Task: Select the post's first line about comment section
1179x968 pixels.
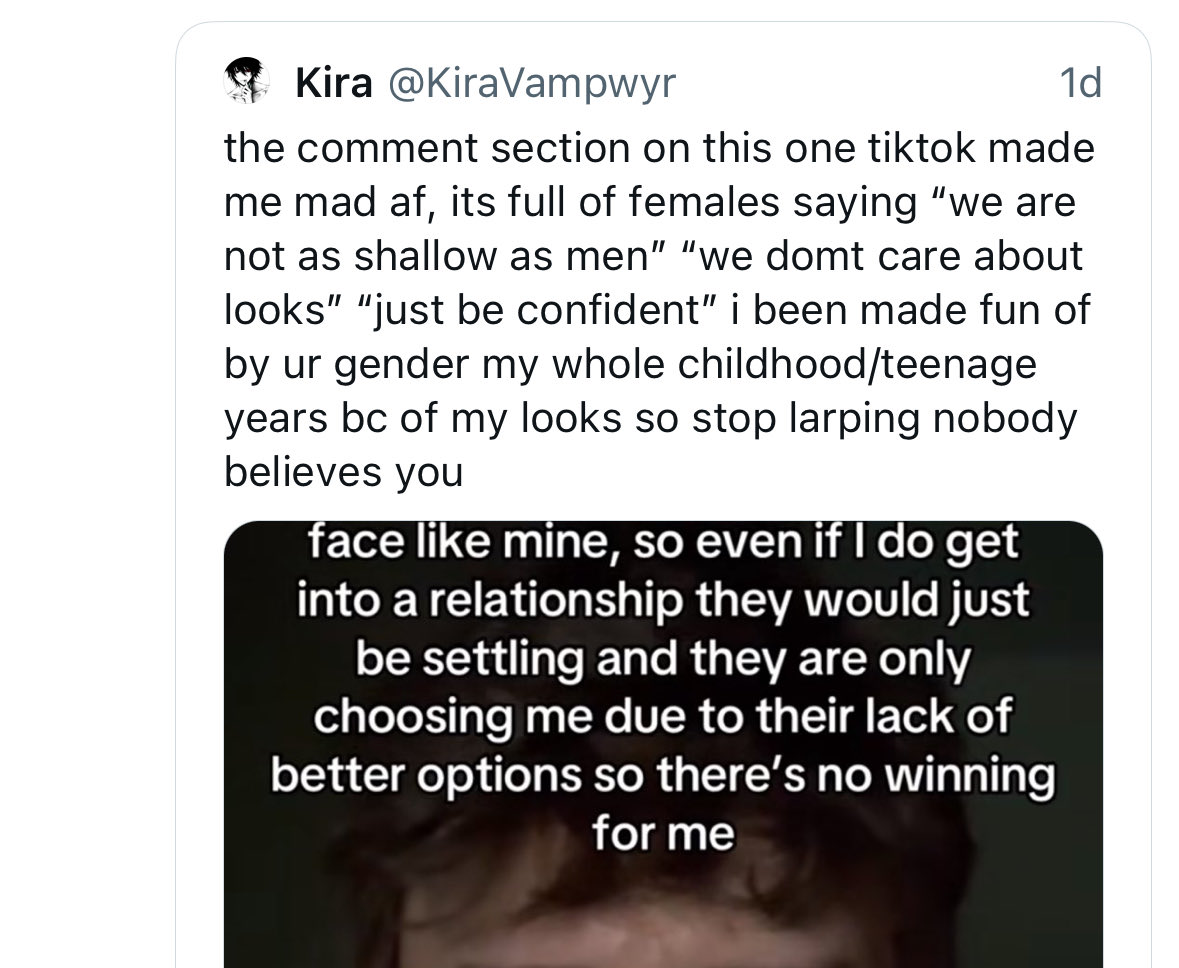Action: 659,147
